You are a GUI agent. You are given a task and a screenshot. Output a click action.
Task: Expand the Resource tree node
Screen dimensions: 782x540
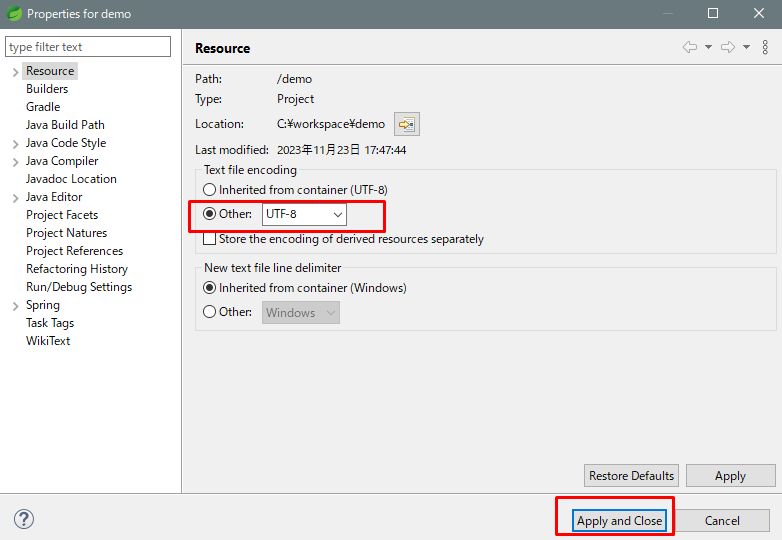[15, 72]
